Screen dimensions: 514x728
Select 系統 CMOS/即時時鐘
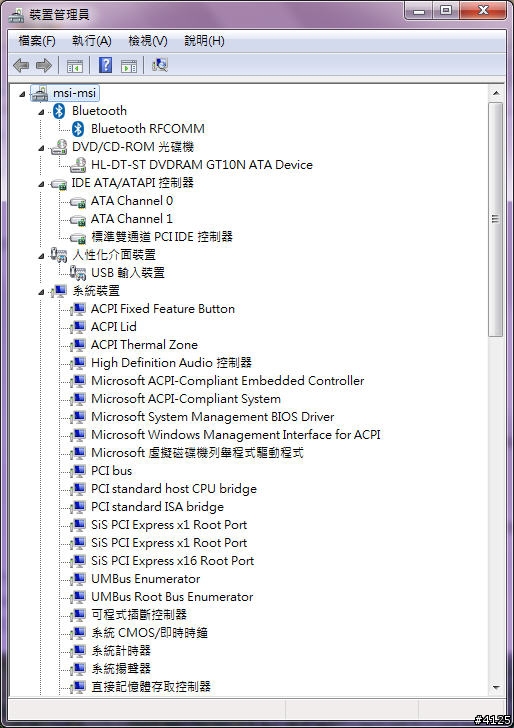[x=150, y=633]
